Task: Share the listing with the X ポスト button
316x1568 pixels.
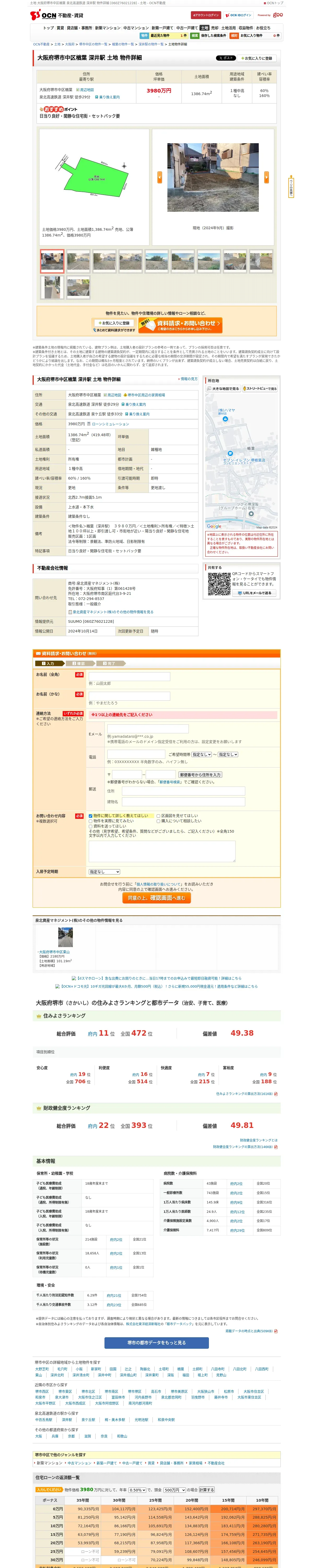Action: pos(226,58)
